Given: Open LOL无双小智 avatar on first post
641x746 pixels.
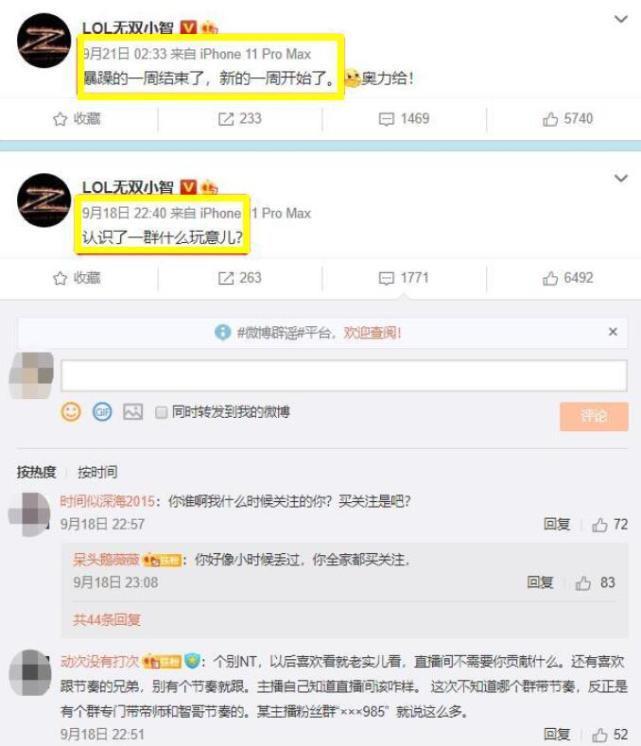Looking at the screenshot, I should [x=44, y=40].
